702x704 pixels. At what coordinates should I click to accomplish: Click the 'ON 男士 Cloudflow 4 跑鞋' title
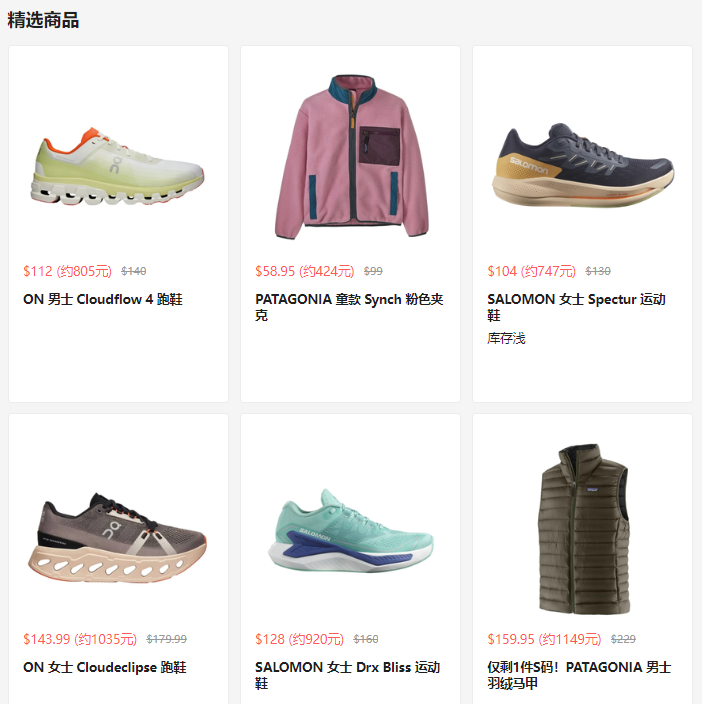click(103, 299)
